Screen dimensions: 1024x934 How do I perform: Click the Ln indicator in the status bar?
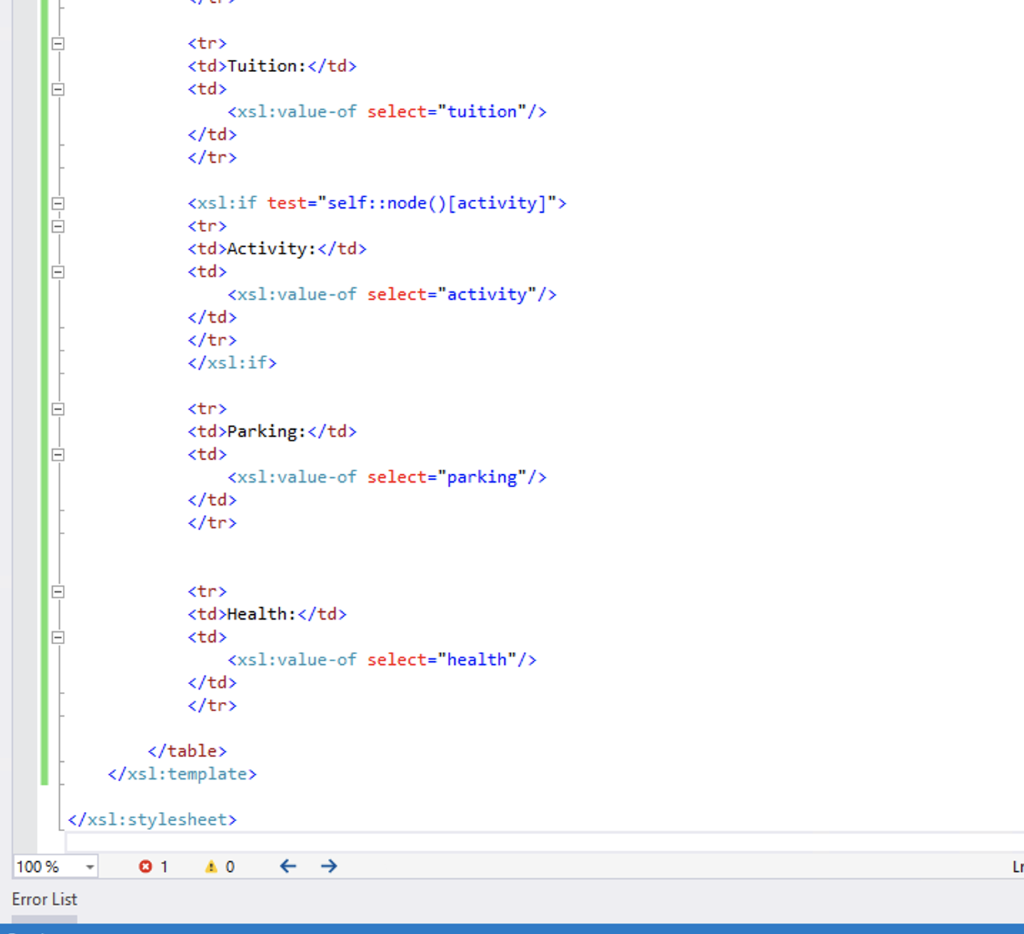coord(1016,866)
